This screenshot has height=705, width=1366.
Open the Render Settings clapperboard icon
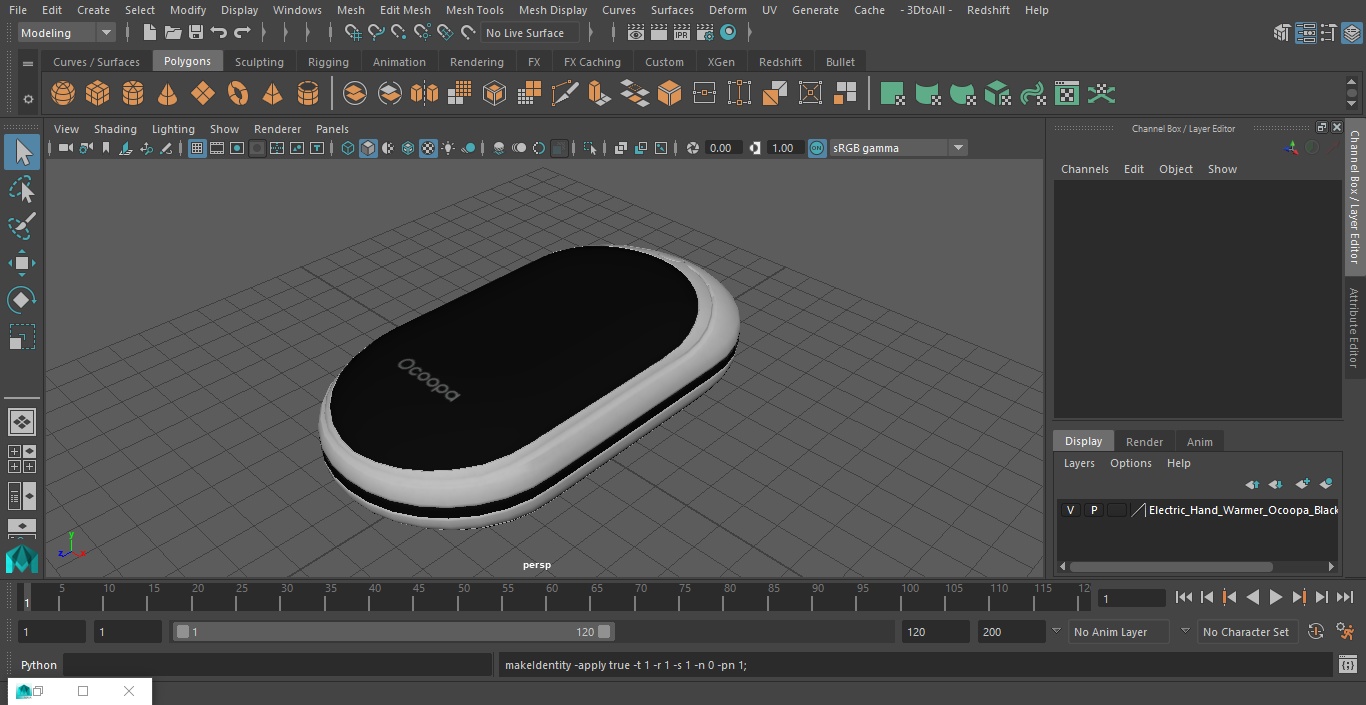click(x=705, y=33)
